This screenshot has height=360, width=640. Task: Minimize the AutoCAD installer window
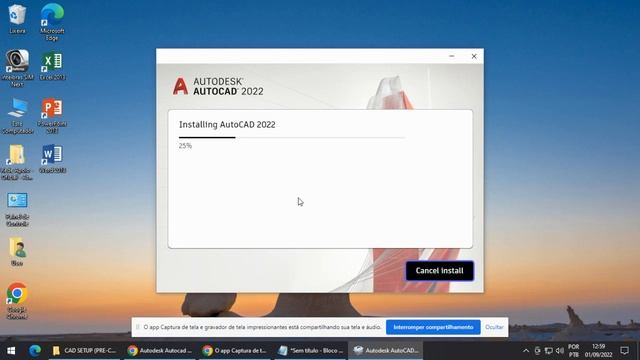tap(451, 56)
